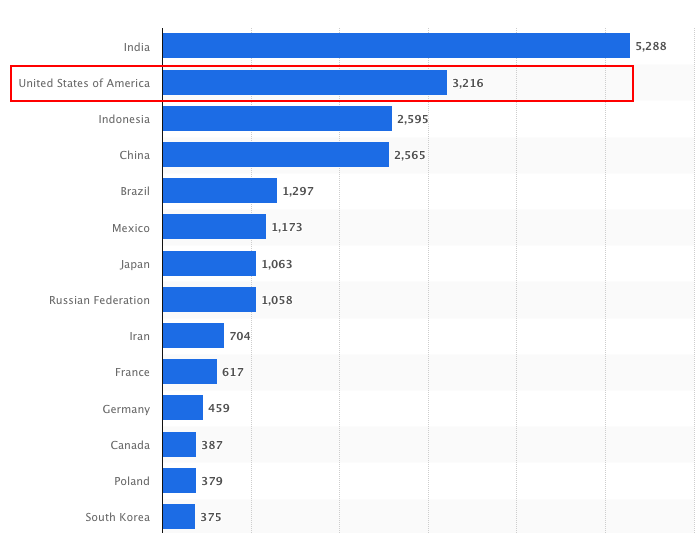Click the 'Canada' axis label
Screen dimensions: 698x533
click(130, 445)
